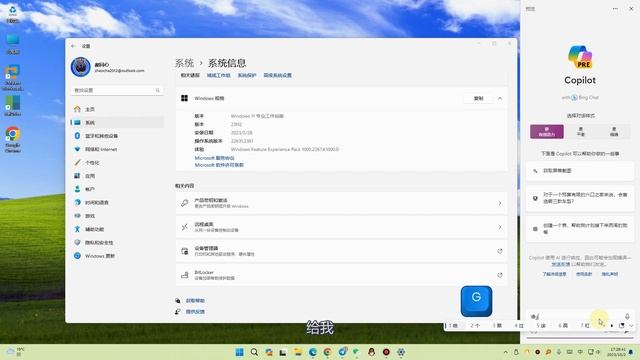Screen dimensions: 640x360
Task: Open 个性化 settings
Action: (x=117, y=162)
